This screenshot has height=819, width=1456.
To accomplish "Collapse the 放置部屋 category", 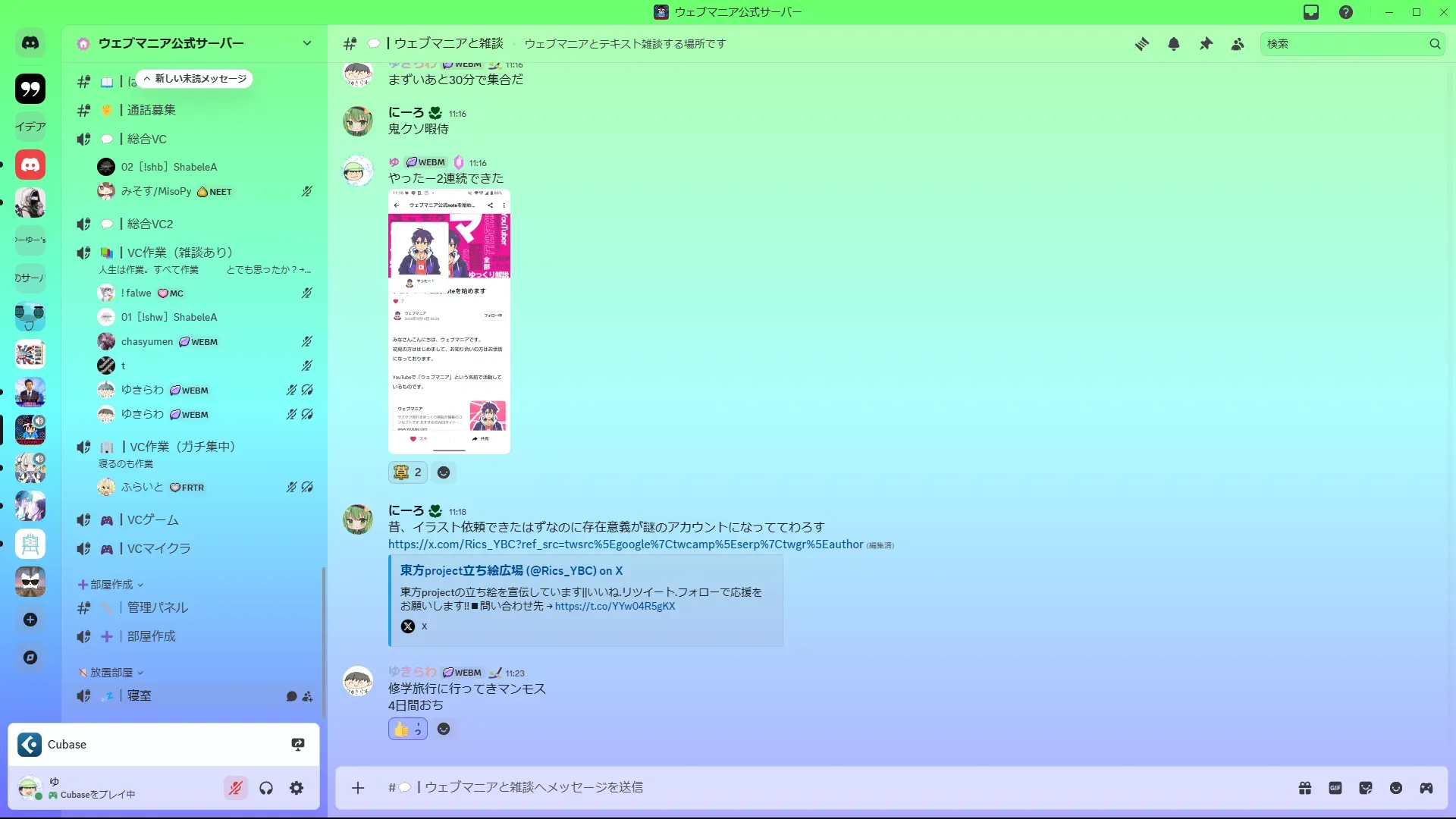I will pyautogui.click(x=111, y=673).
